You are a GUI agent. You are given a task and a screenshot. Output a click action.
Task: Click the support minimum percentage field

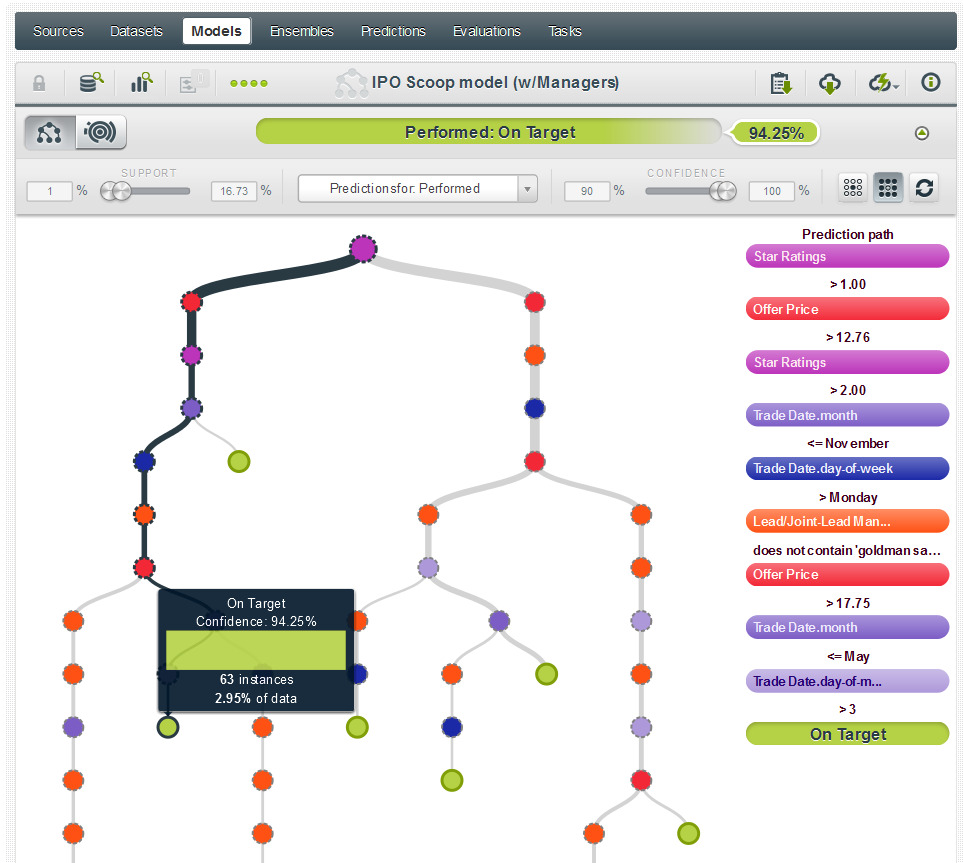coord(49,190)
